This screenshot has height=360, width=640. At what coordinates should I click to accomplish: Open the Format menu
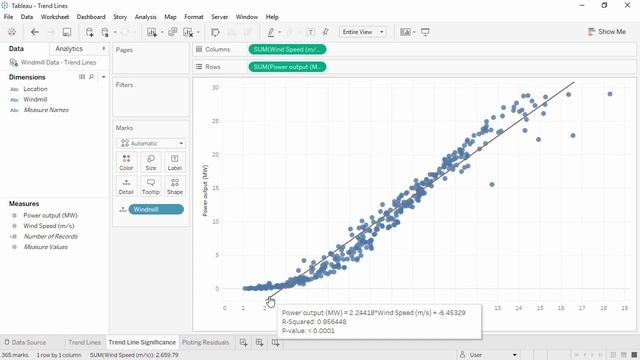(x=194, y=17)
